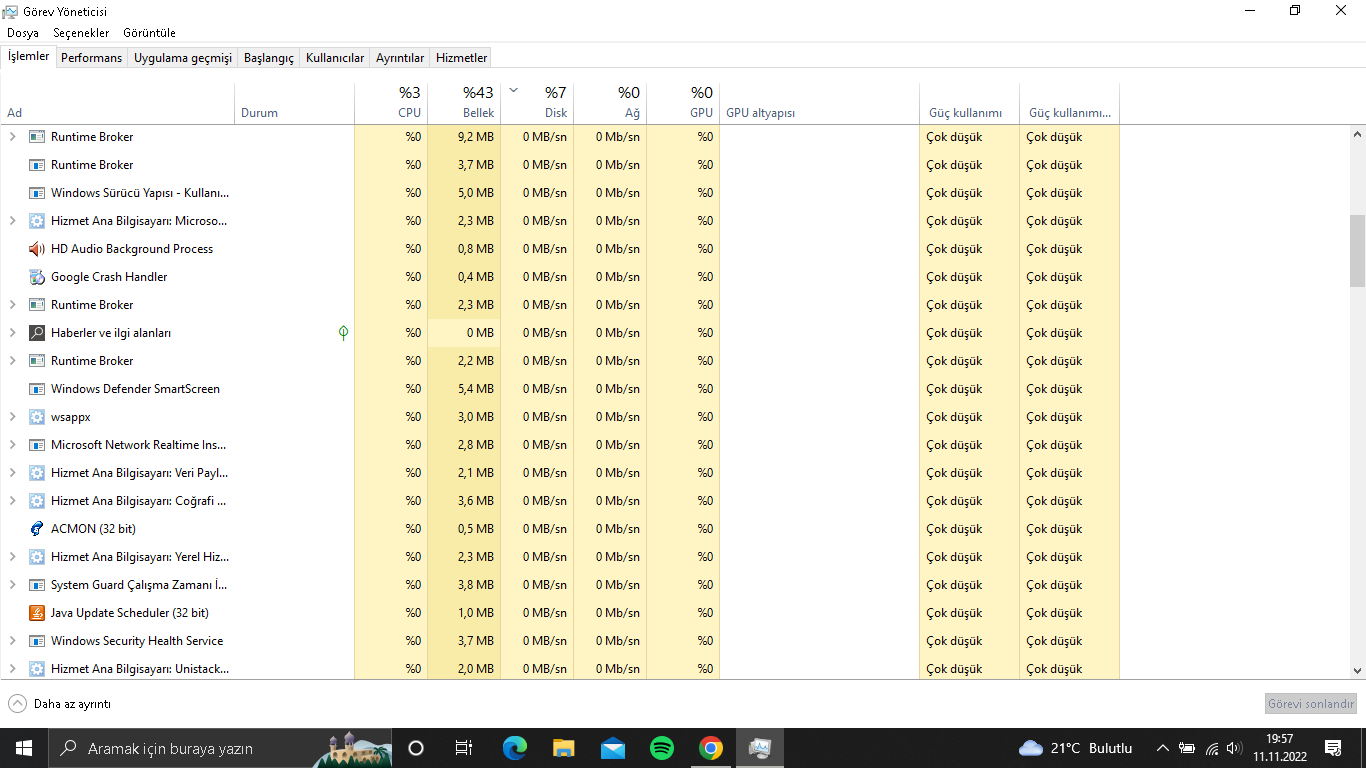Select the Runtime Broker row name with 3,7 MB
Screen dimensions: 1366x768
pos(92,165)
